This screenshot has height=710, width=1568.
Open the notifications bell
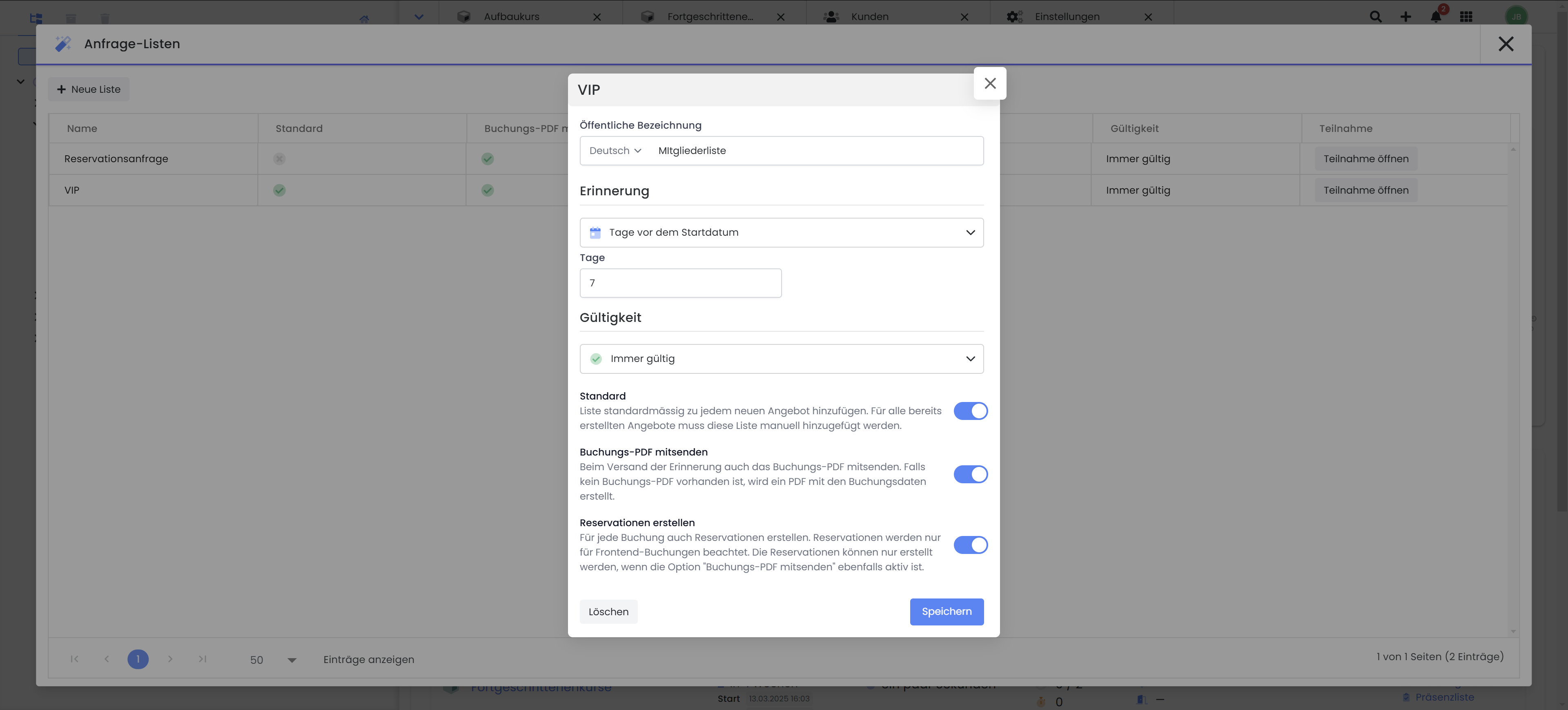(1436, 16)
